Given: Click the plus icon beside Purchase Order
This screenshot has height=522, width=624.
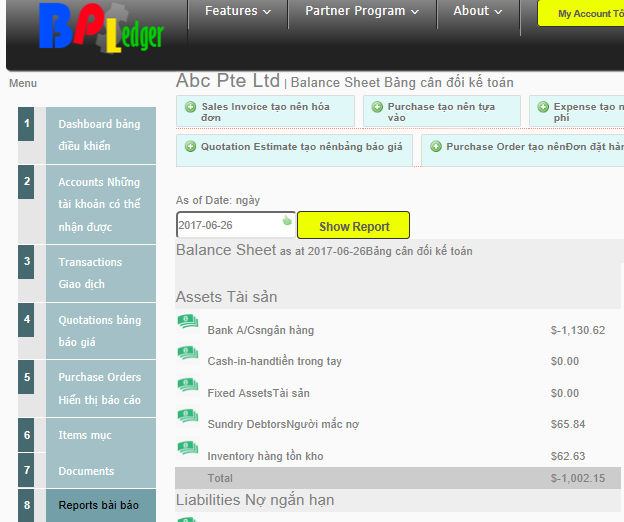Looking at the screenshot, I should click(x=435, y=146).
